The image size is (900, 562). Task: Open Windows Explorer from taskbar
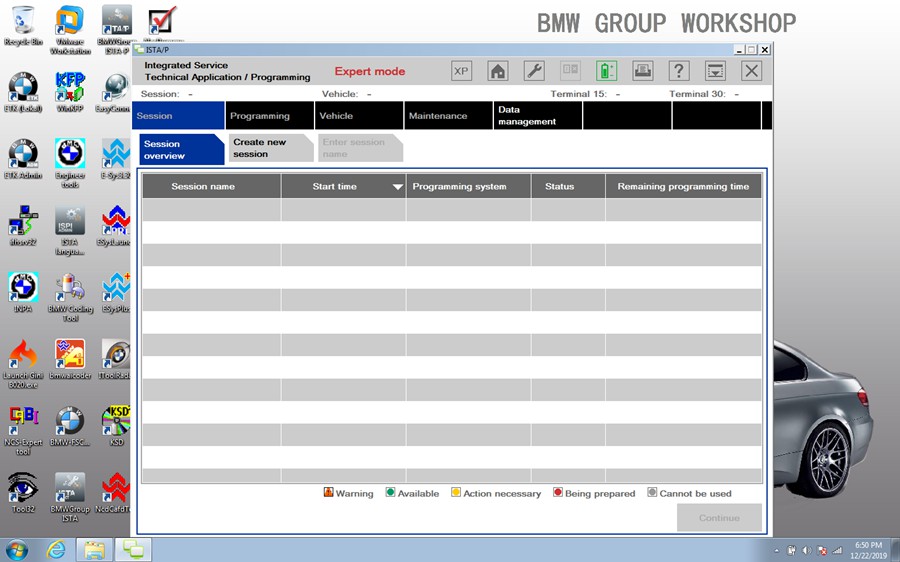(94, 550)
